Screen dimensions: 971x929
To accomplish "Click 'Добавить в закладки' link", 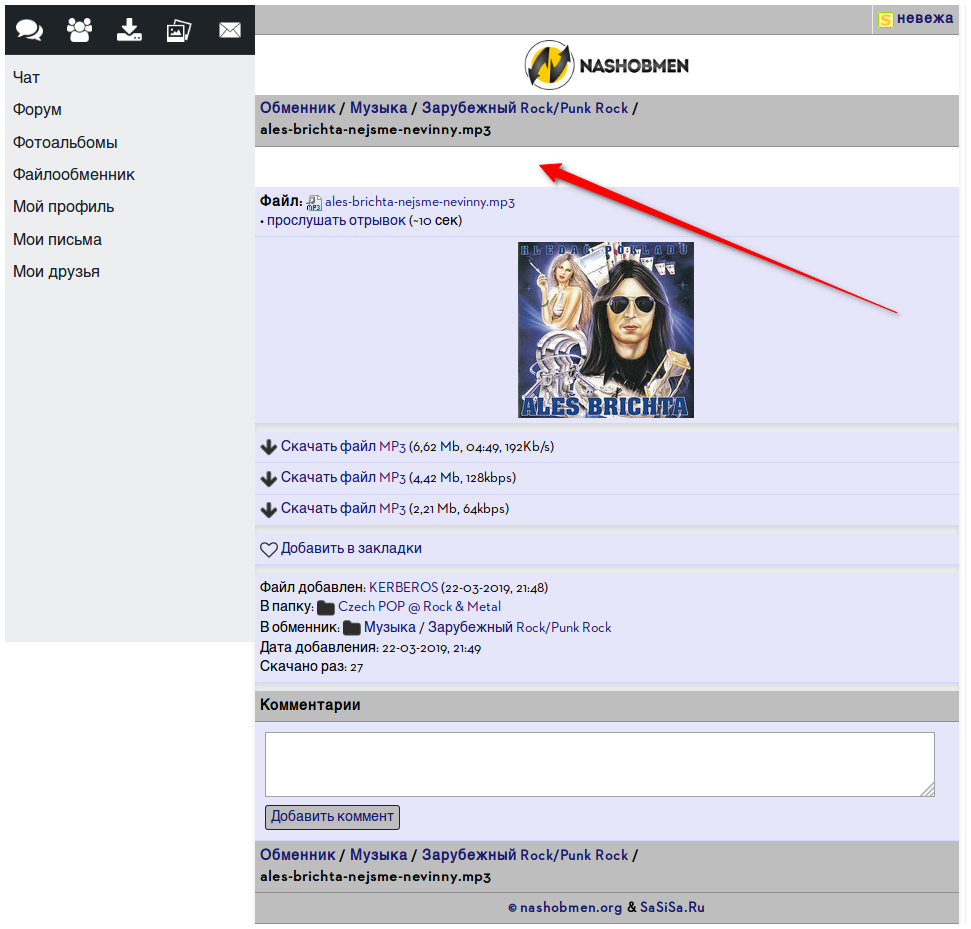I will (351, 548).
